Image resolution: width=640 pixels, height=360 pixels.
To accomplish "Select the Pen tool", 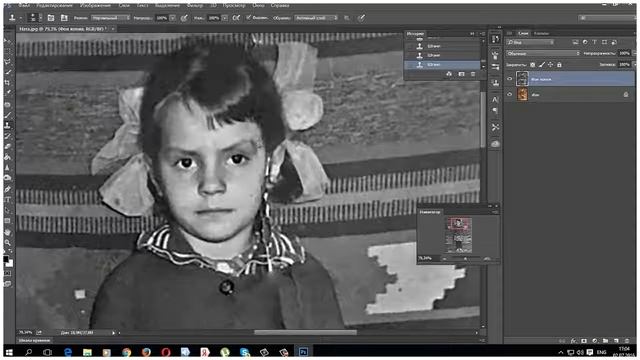I will pos(7,189).
